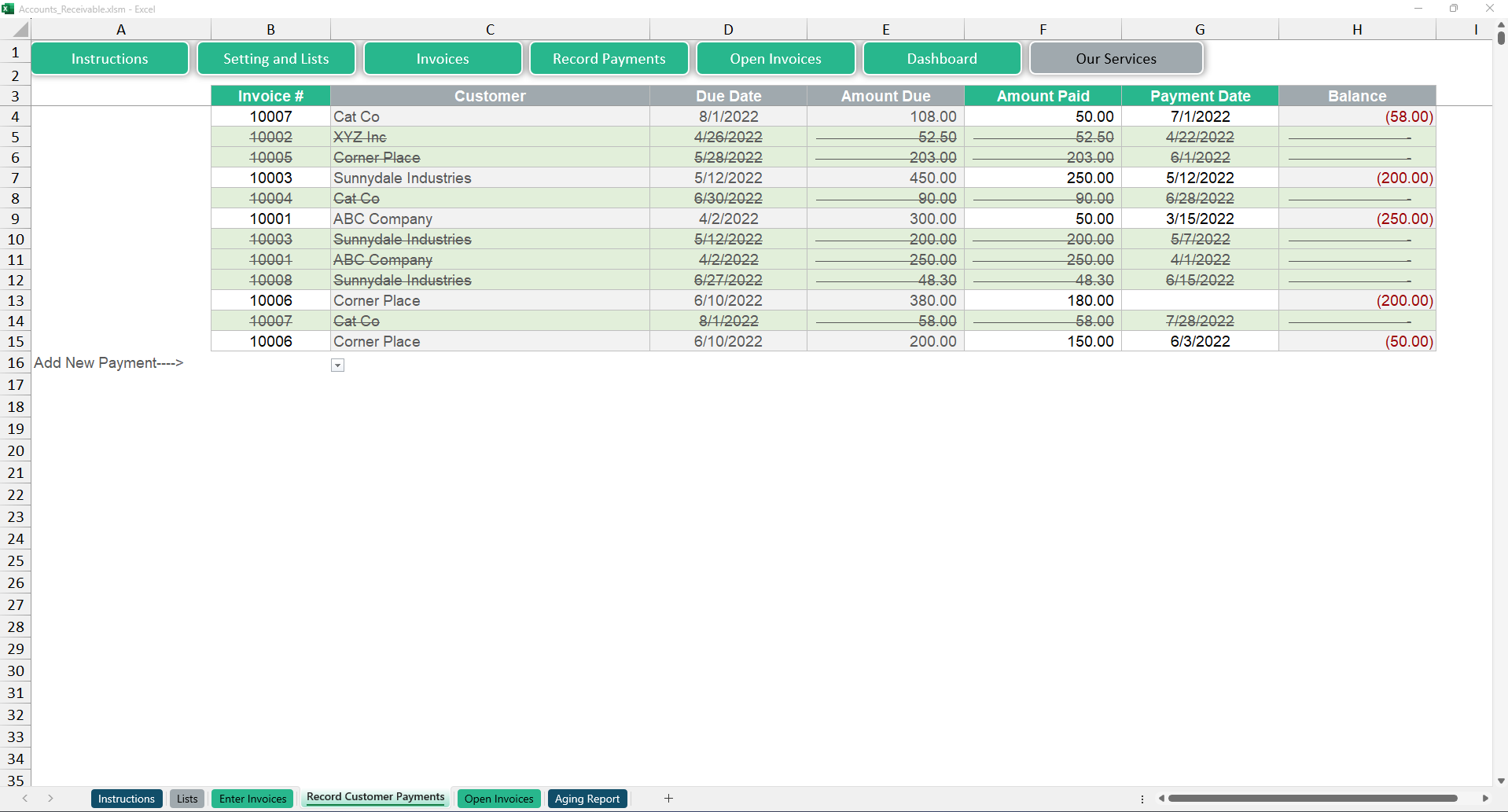1508x812 pixels.
Task: Click the select all corner triangle
Action: pos(20,30)
